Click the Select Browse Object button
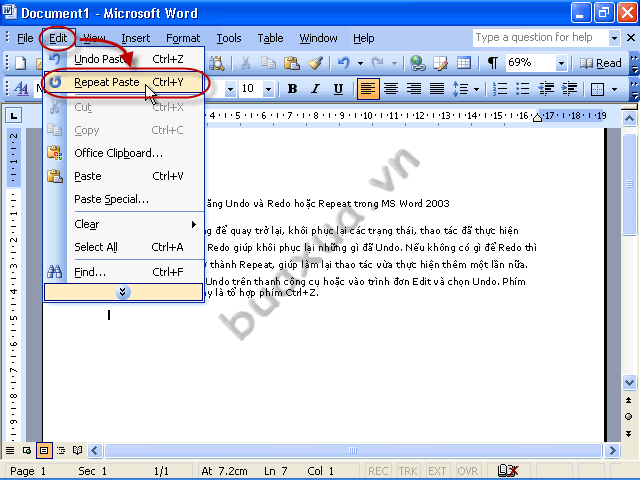The image size is (640, 480). point(629,416)
